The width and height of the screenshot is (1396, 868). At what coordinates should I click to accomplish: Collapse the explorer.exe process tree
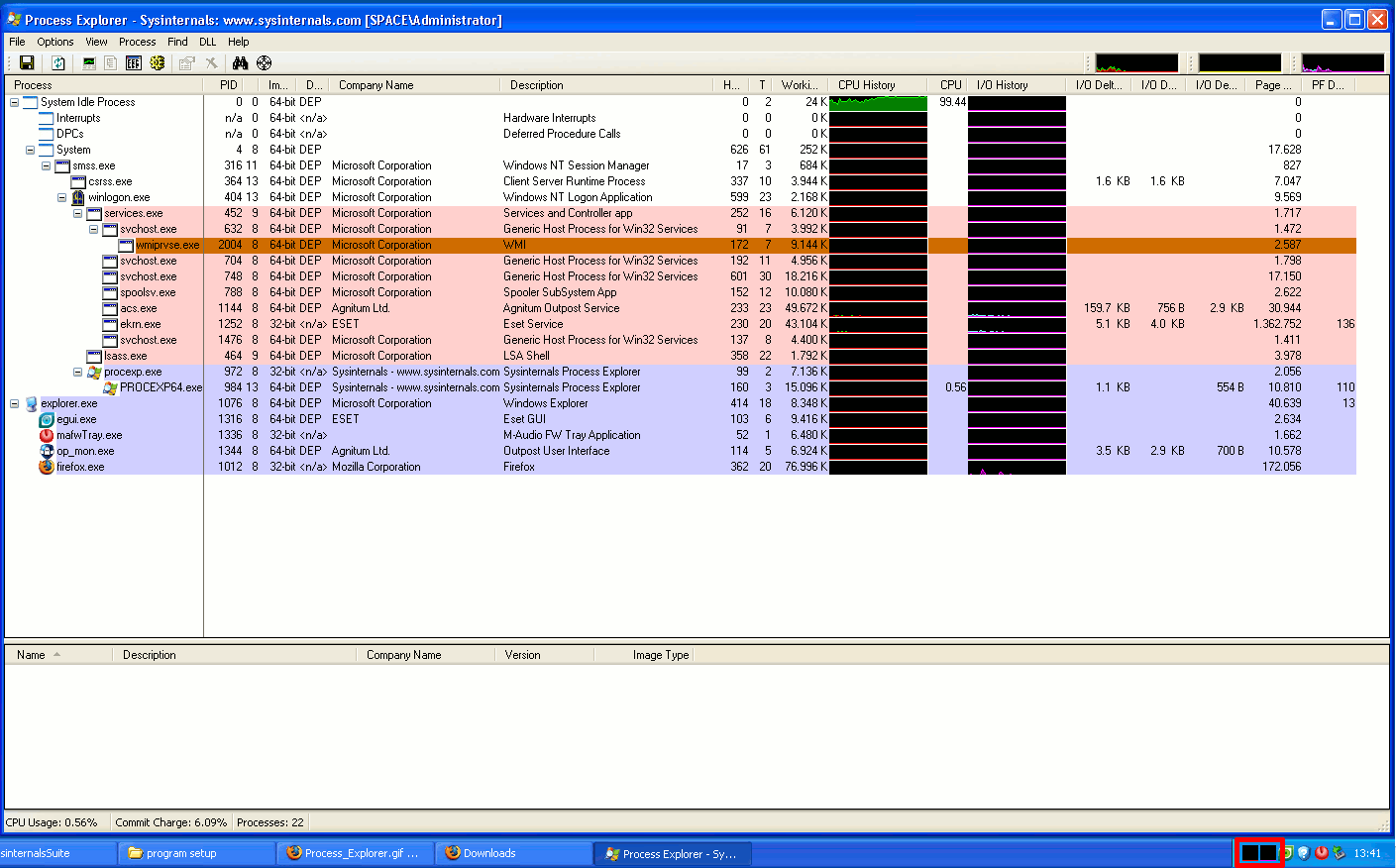[14, 403]
